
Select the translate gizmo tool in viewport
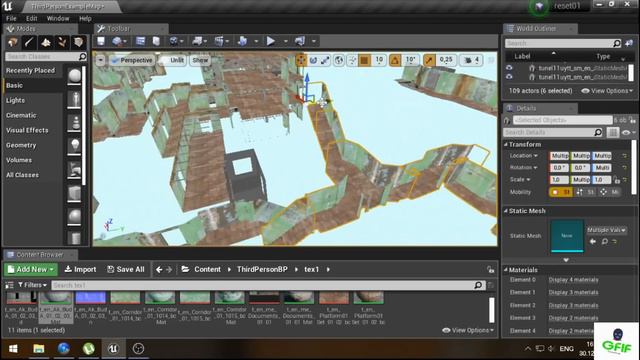coord(301,60)
